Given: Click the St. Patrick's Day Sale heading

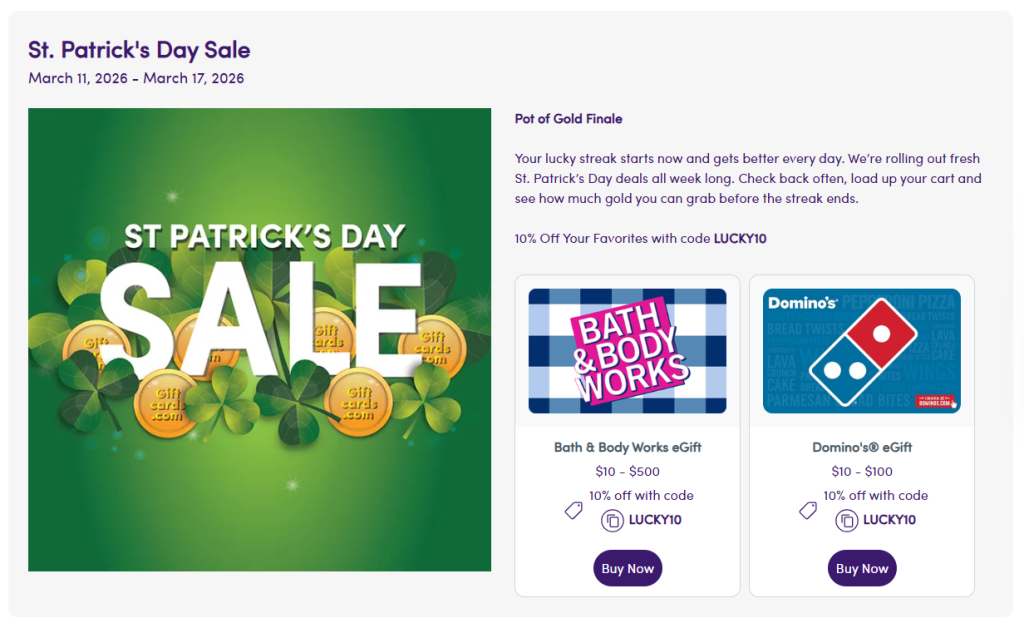Looking at the screenshot, I should coord(139,49).
